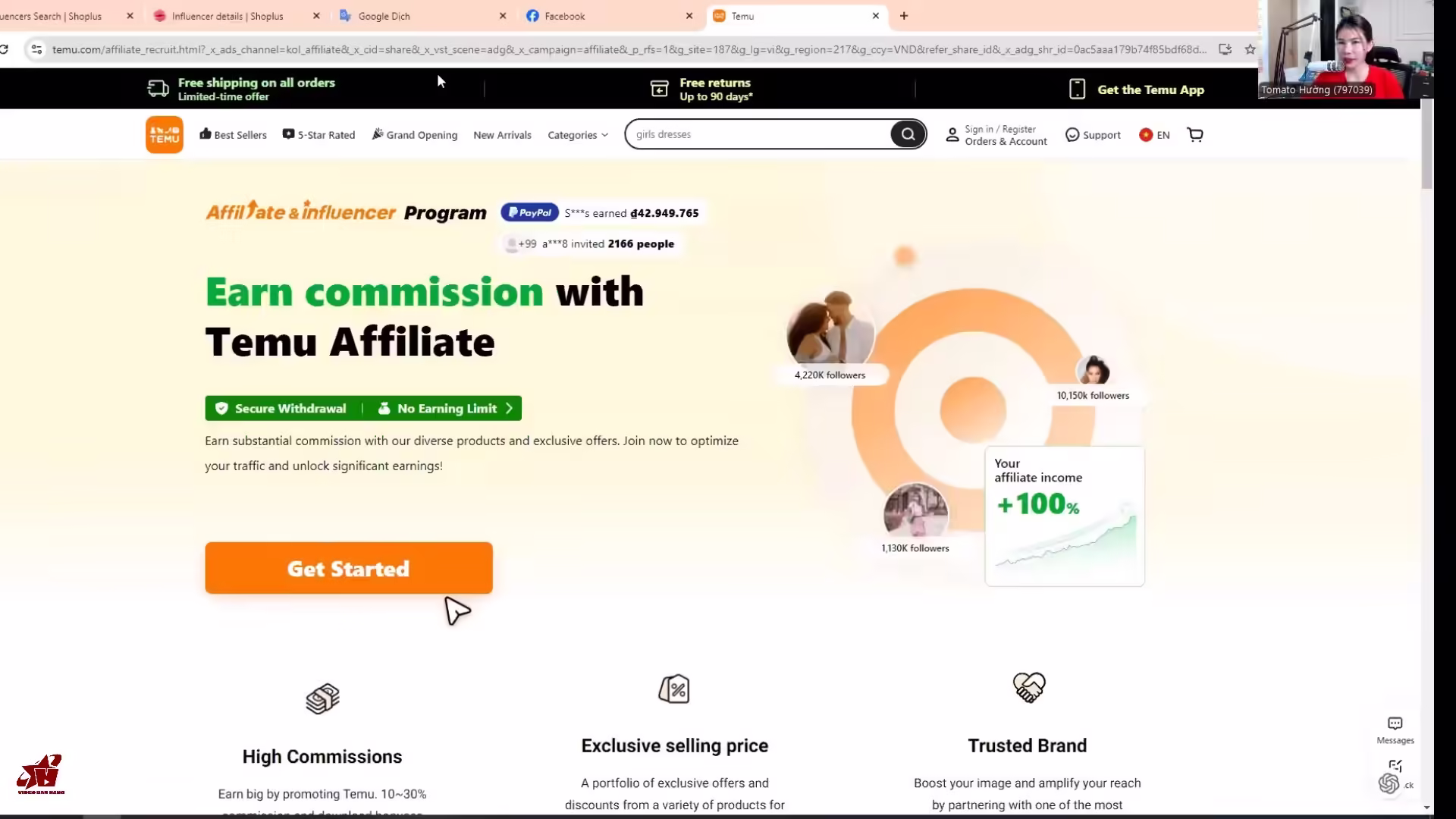Viewport: 1456px width, 819px height.
Task: Click the browser reload icon
Action: [x=5, y=49]
